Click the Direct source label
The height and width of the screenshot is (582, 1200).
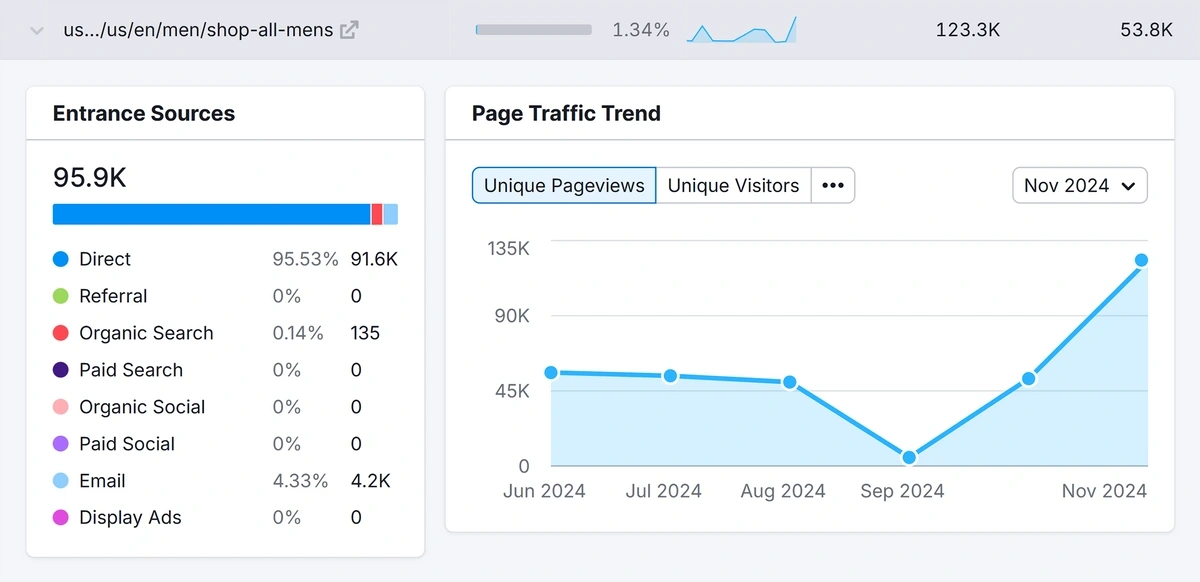pos(104,258)
